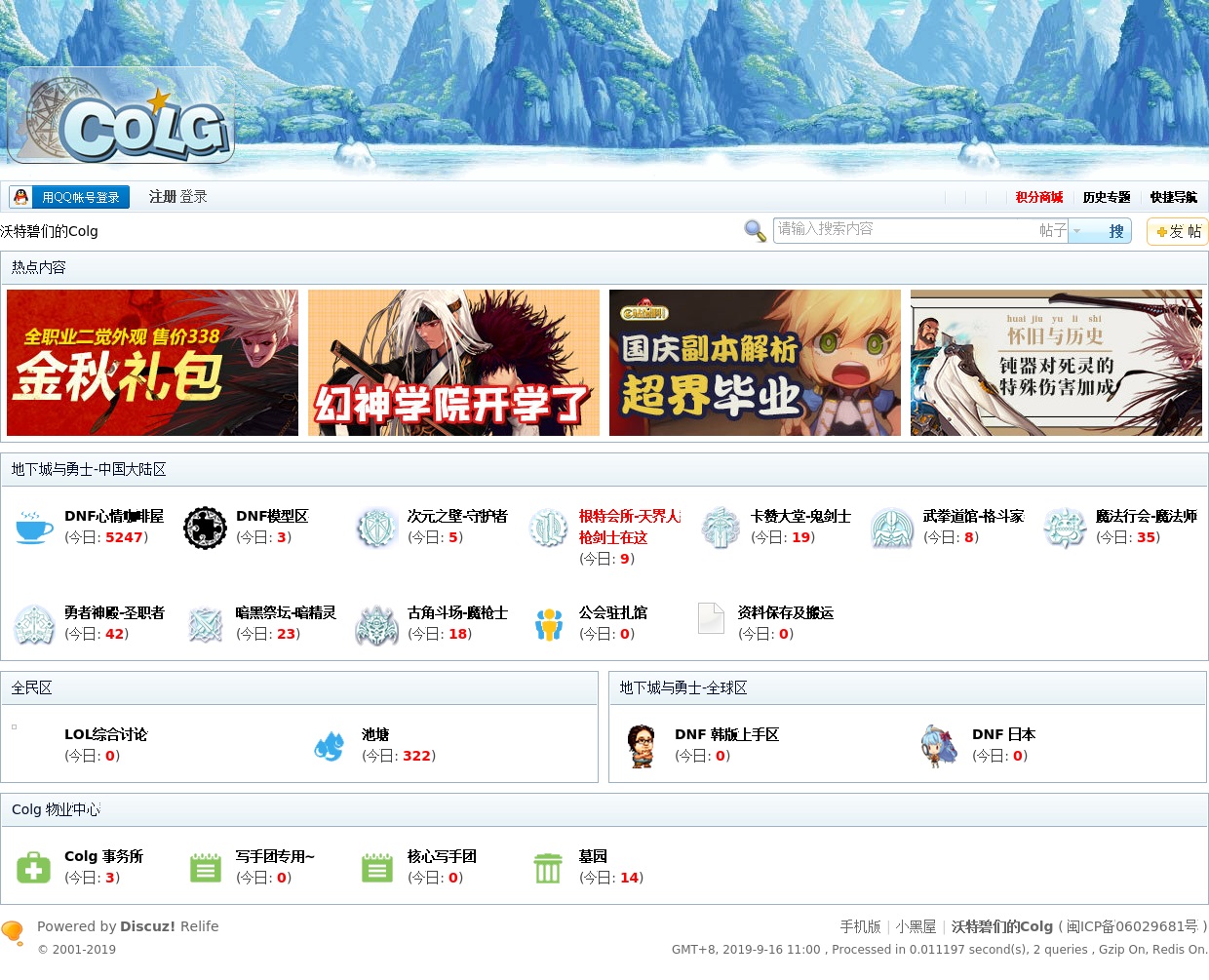Click the 登录 link
Image resolution: width=1209 pixels, height=980 pixels.
(x=193, y=197)
